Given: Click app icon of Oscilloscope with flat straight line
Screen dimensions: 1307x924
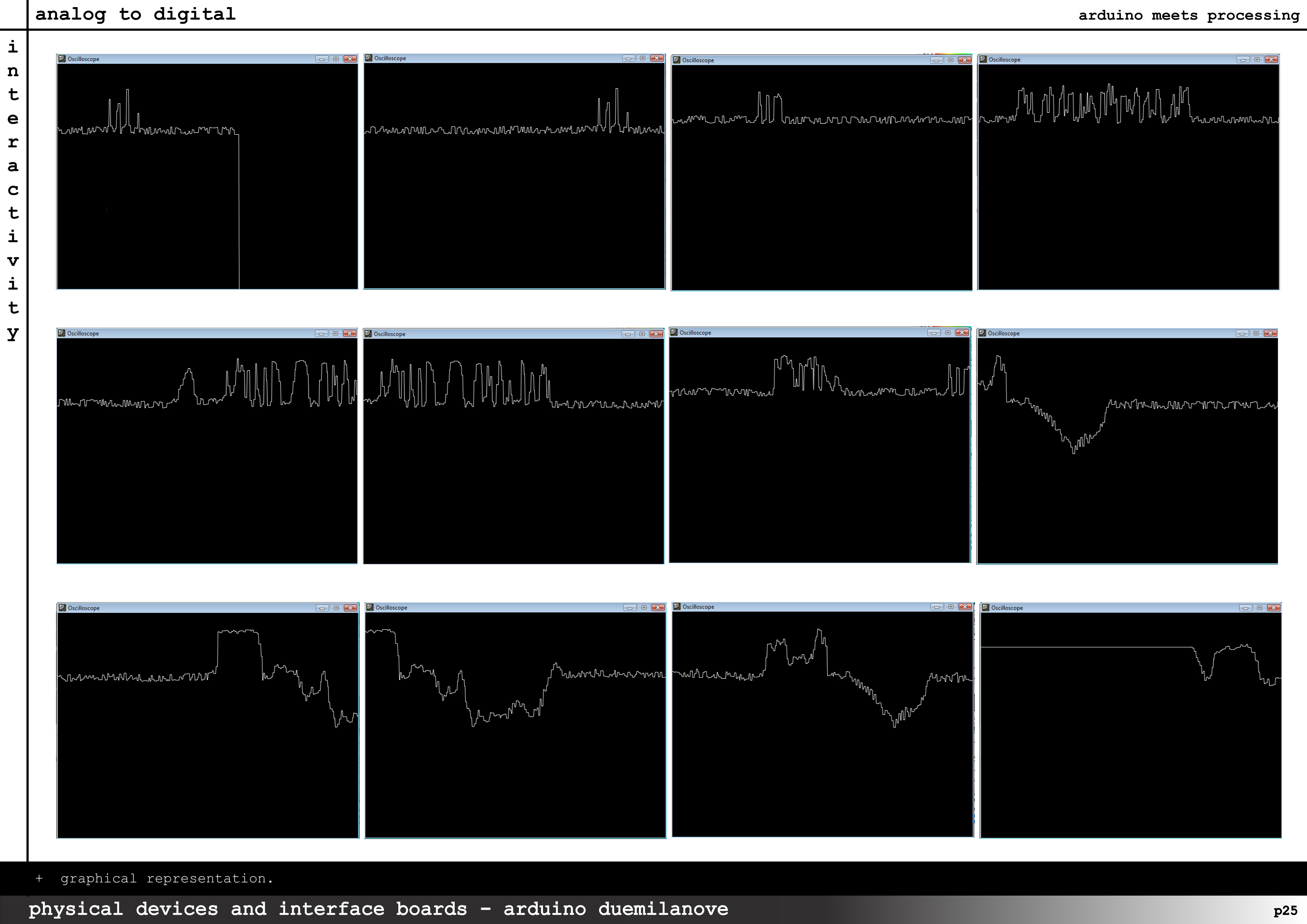Looking at the screenshot, I should (x=985, y=608).
